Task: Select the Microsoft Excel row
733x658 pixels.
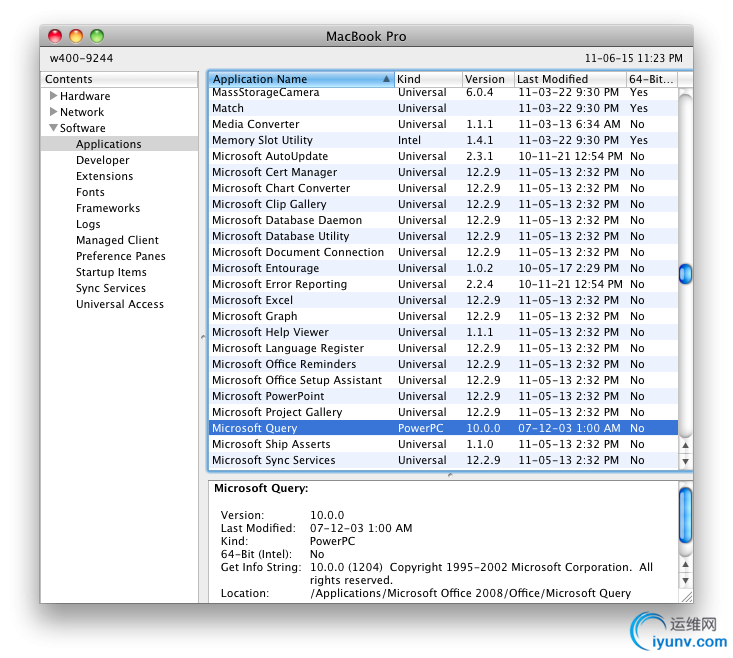Action: pyautogui.click(x=443, y=300)
